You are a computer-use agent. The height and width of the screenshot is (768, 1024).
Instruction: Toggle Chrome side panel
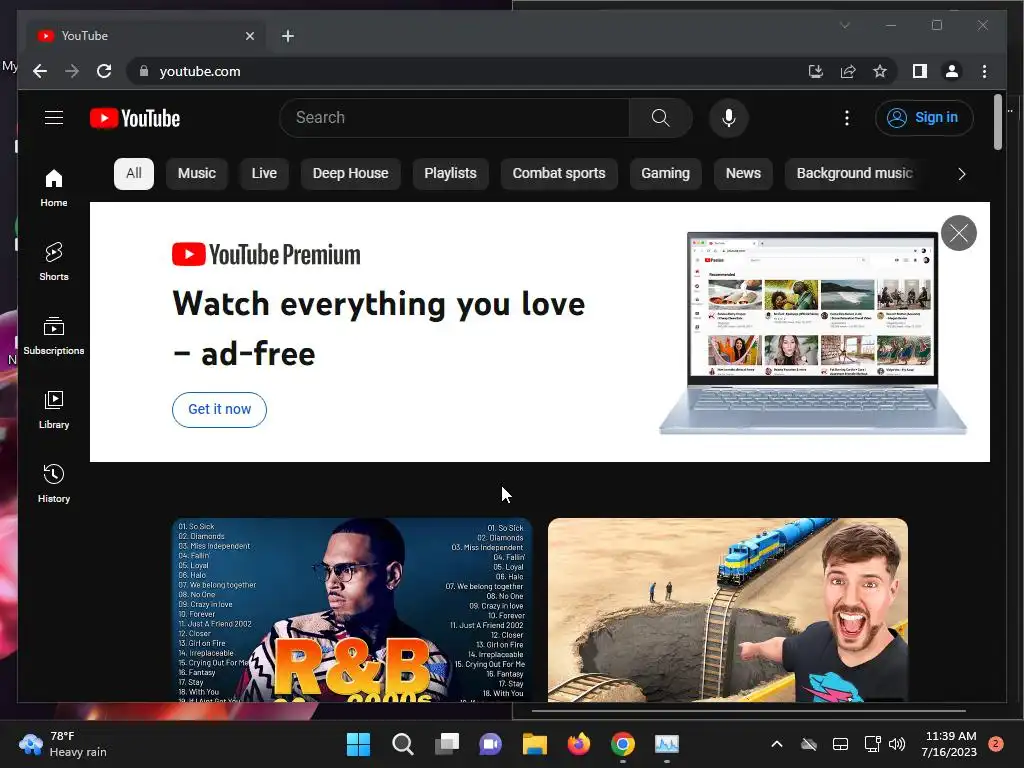pyautogui.click(x=920, y=71)
